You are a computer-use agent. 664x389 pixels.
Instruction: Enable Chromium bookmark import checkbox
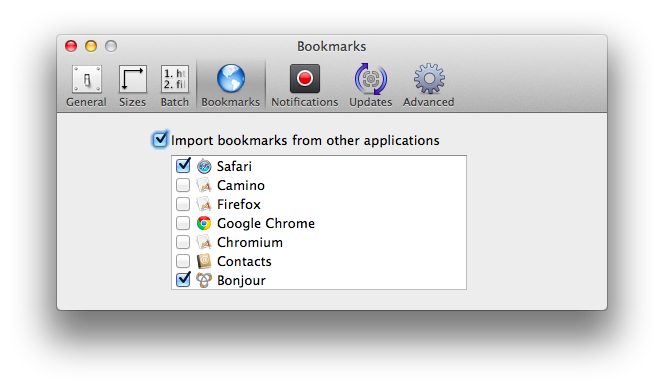[x=183, y=242]
